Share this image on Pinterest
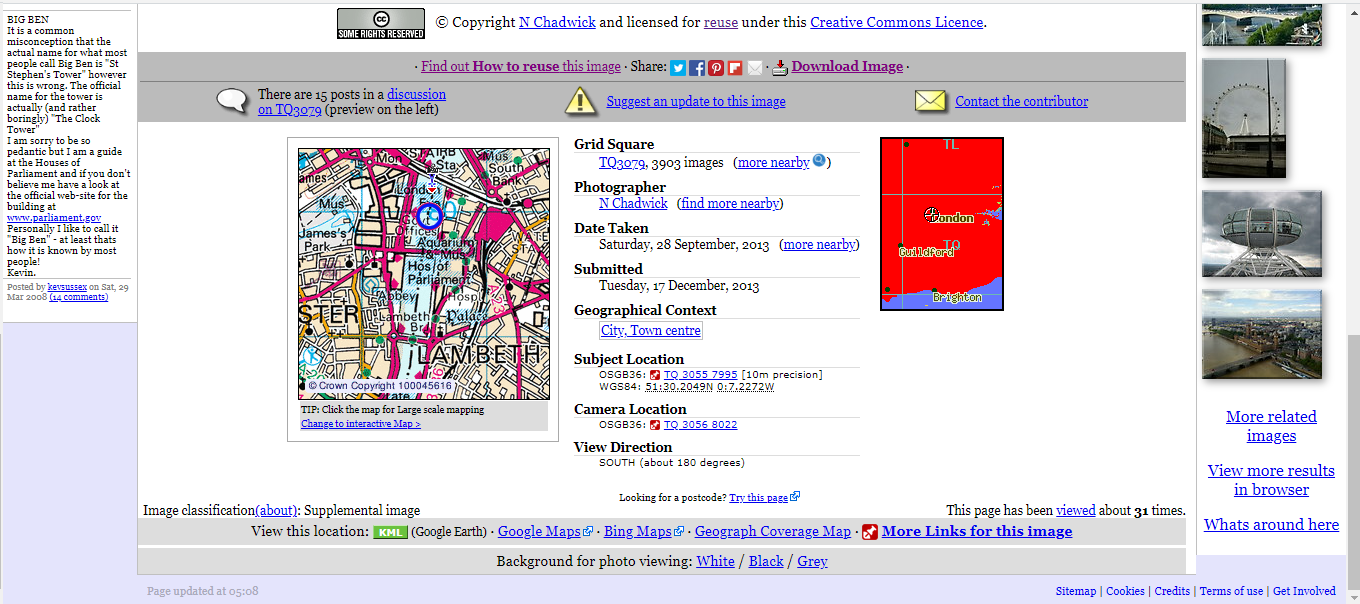The width and height of the screenshot is (1360, 604). (716, 68)
